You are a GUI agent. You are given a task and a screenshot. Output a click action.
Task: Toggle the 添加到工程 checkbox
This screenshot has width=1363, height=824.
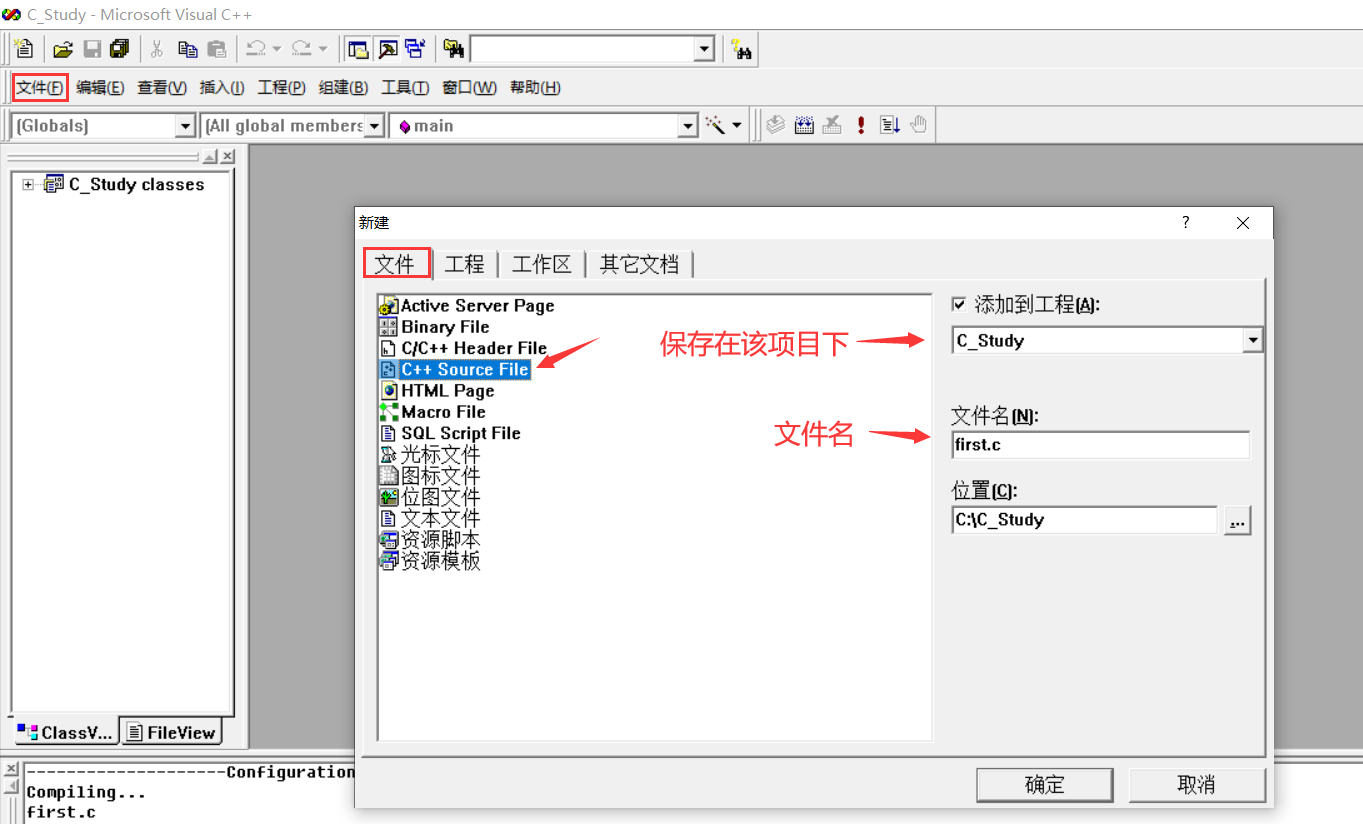pyautogui.click(x=959, y=305)
